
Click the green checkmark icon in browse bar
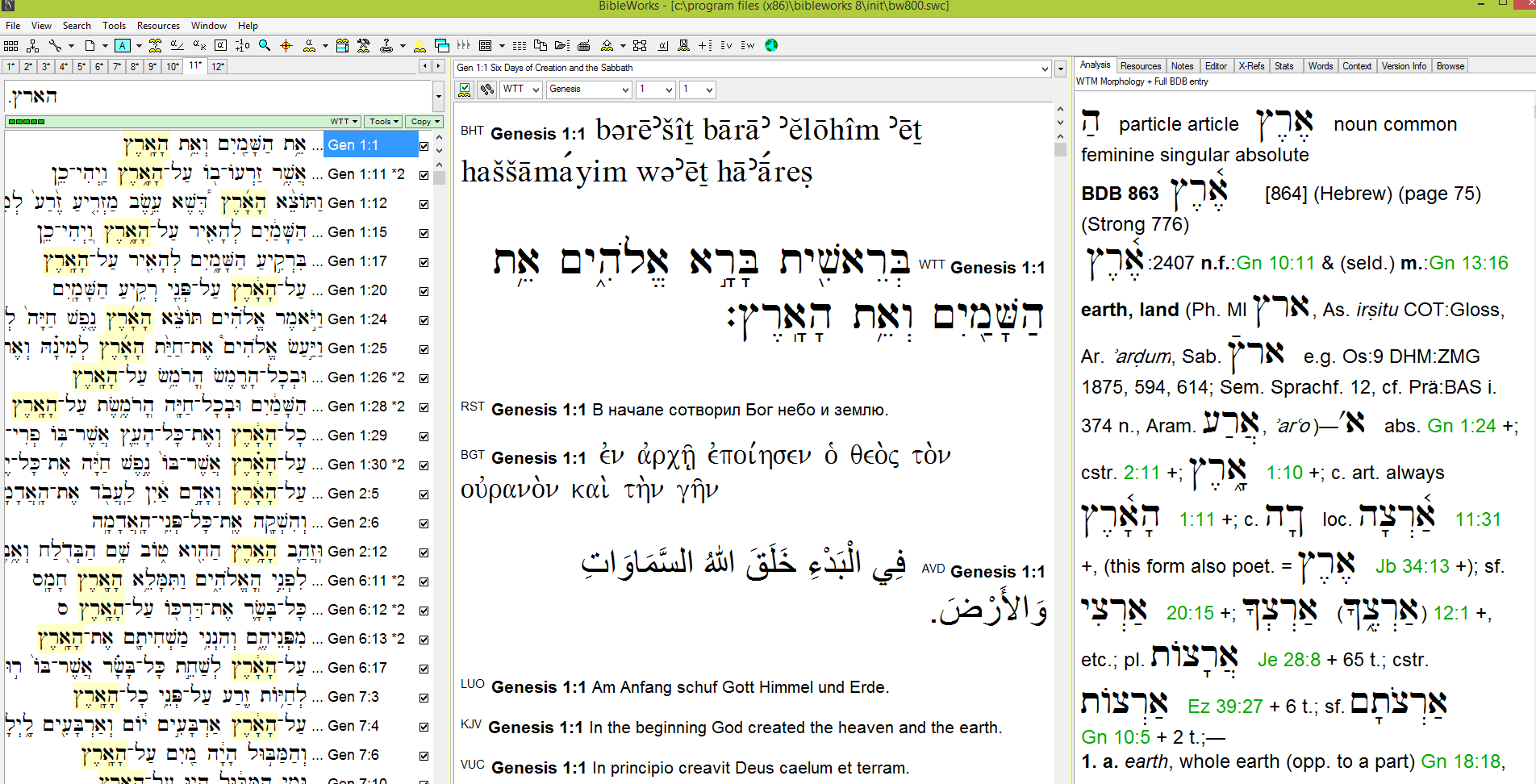click(465, 90)
